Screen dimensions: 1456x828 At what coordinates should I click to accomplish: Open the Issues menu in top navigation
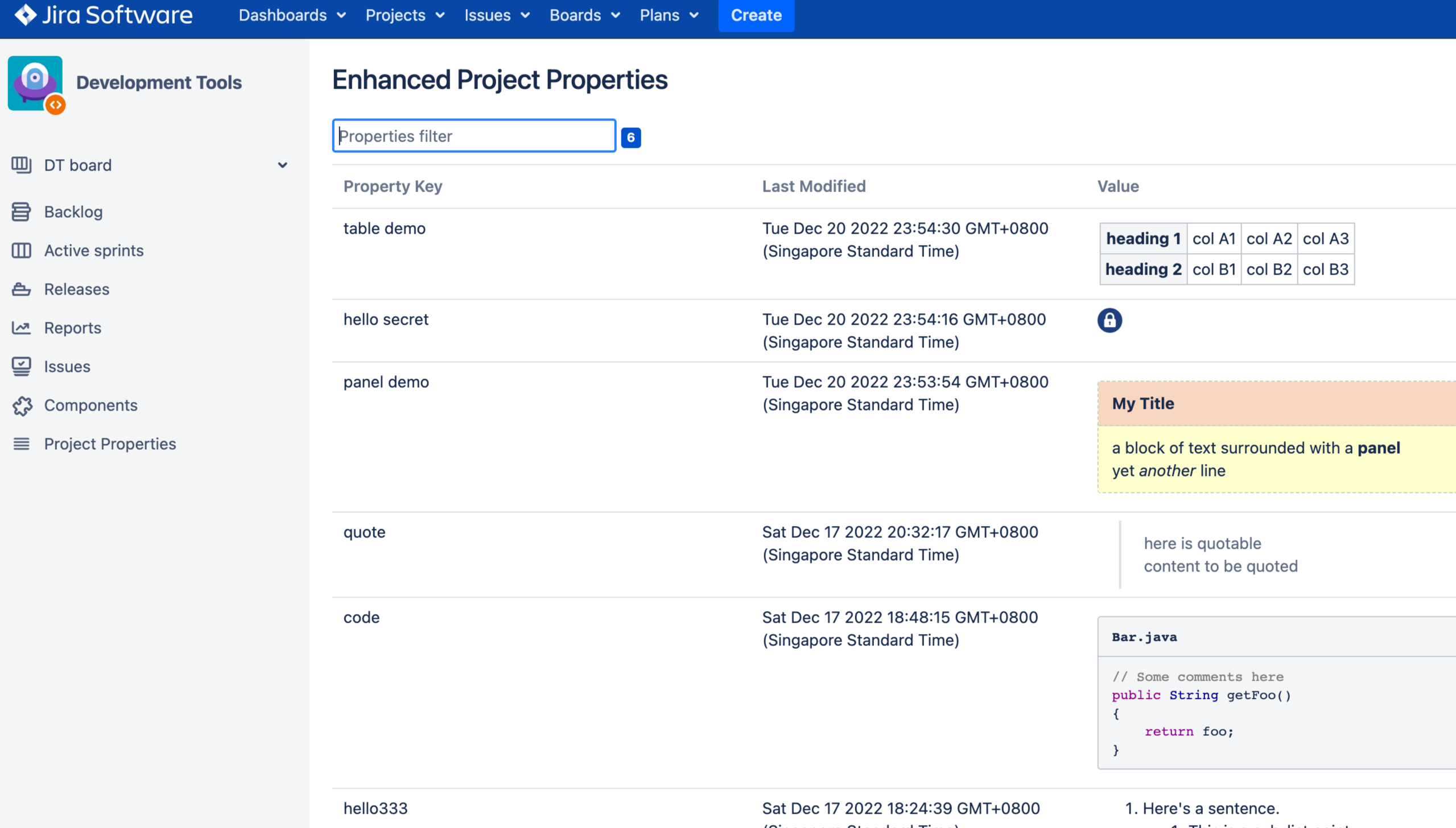[x=497, y=15]
